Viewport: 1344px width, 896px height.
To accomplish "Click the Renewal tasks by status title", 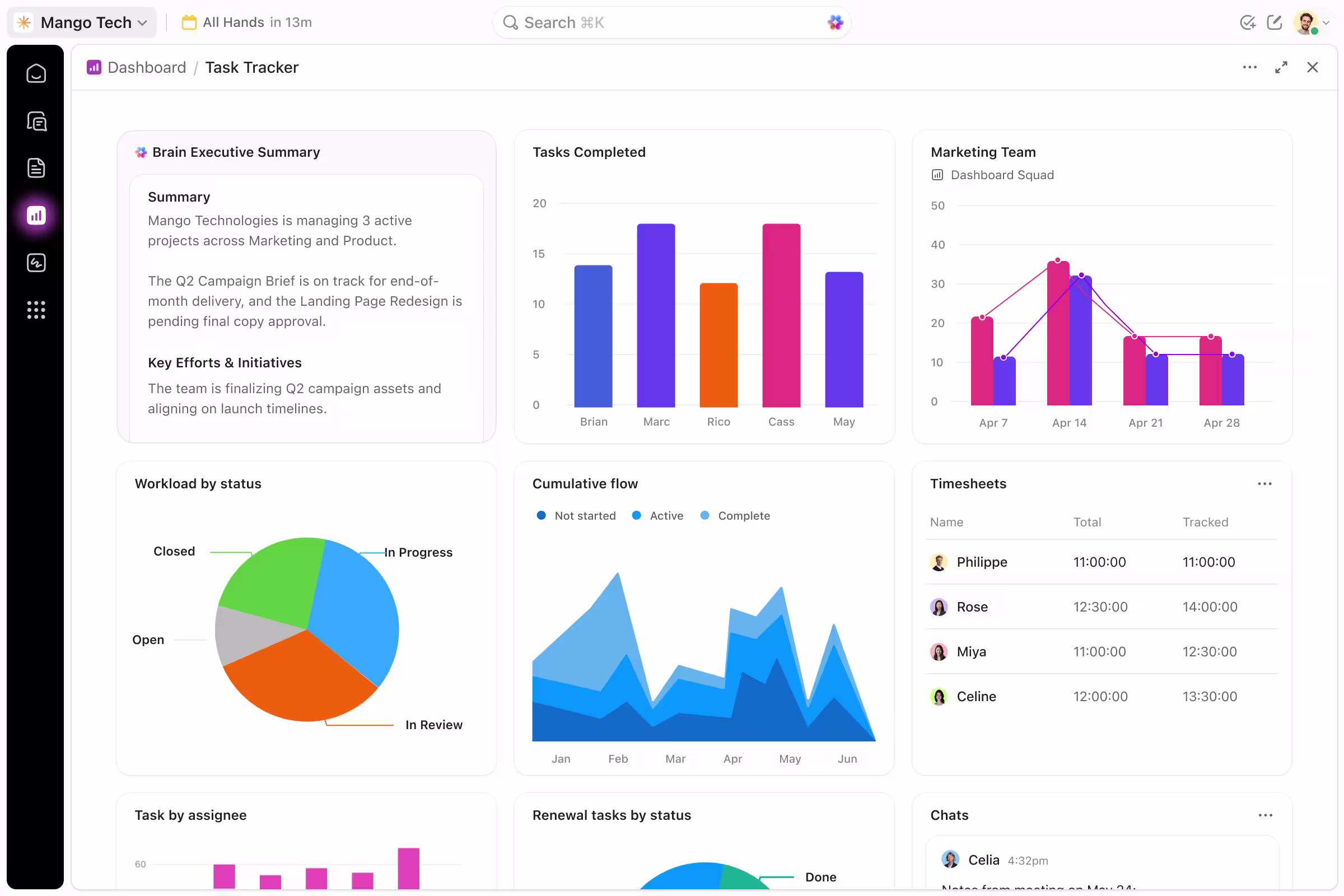I will tap(612, 815).
